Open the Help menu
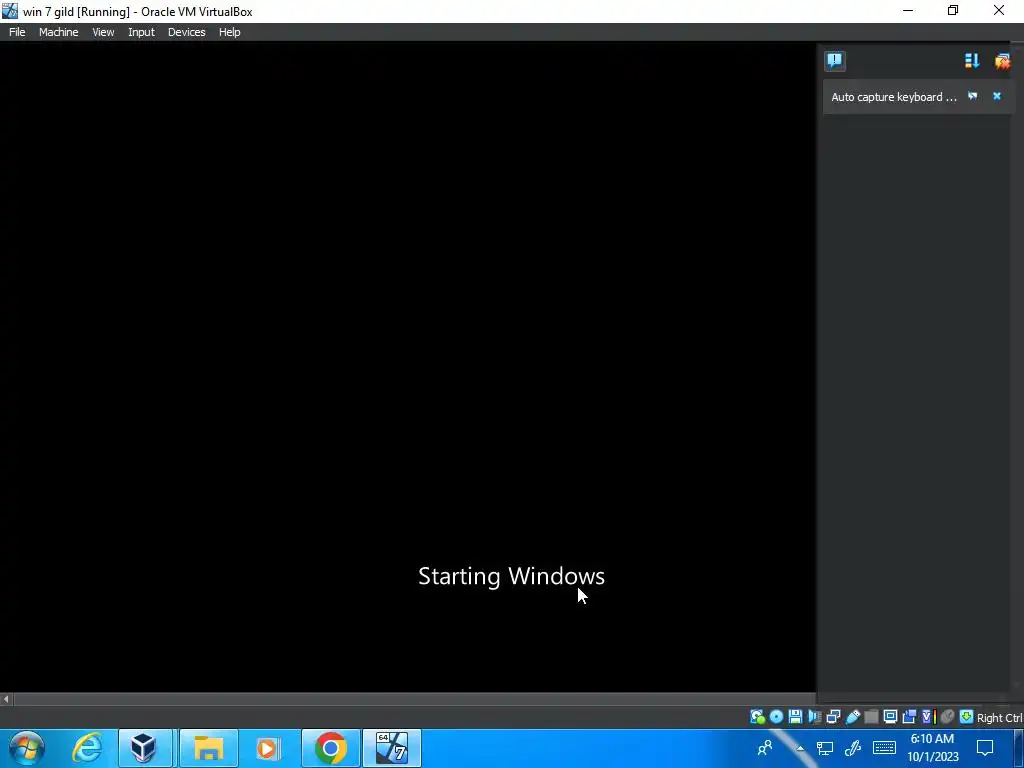1024x768 pixels. point(229,32)
